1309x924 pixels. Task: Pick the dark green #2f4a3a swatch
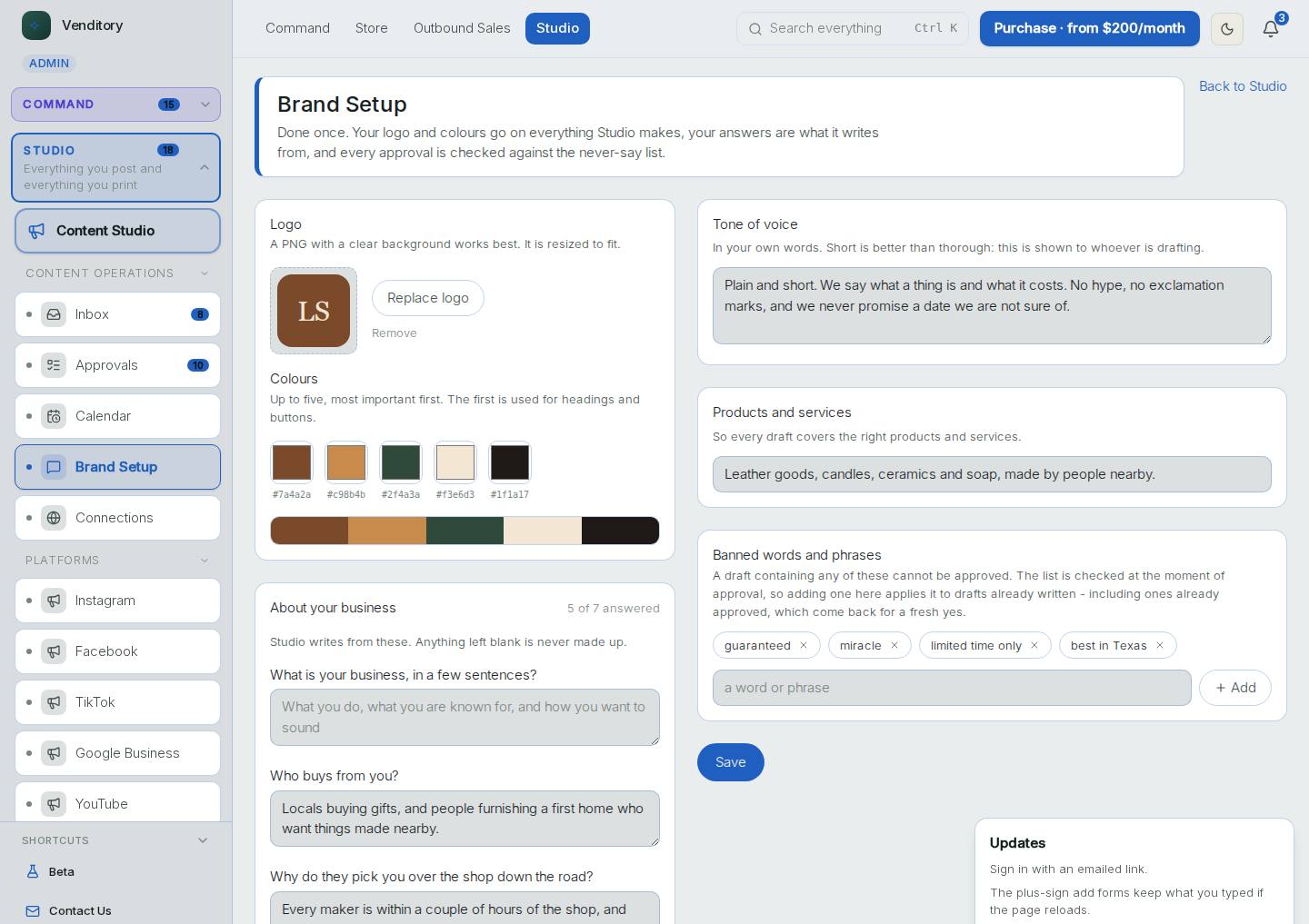point(401,462)
